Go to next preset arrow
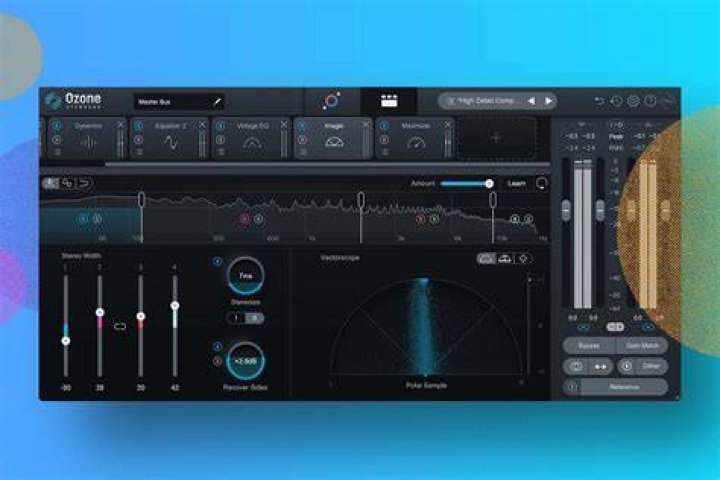The image size is (720, 480). [x=548, y=101]
